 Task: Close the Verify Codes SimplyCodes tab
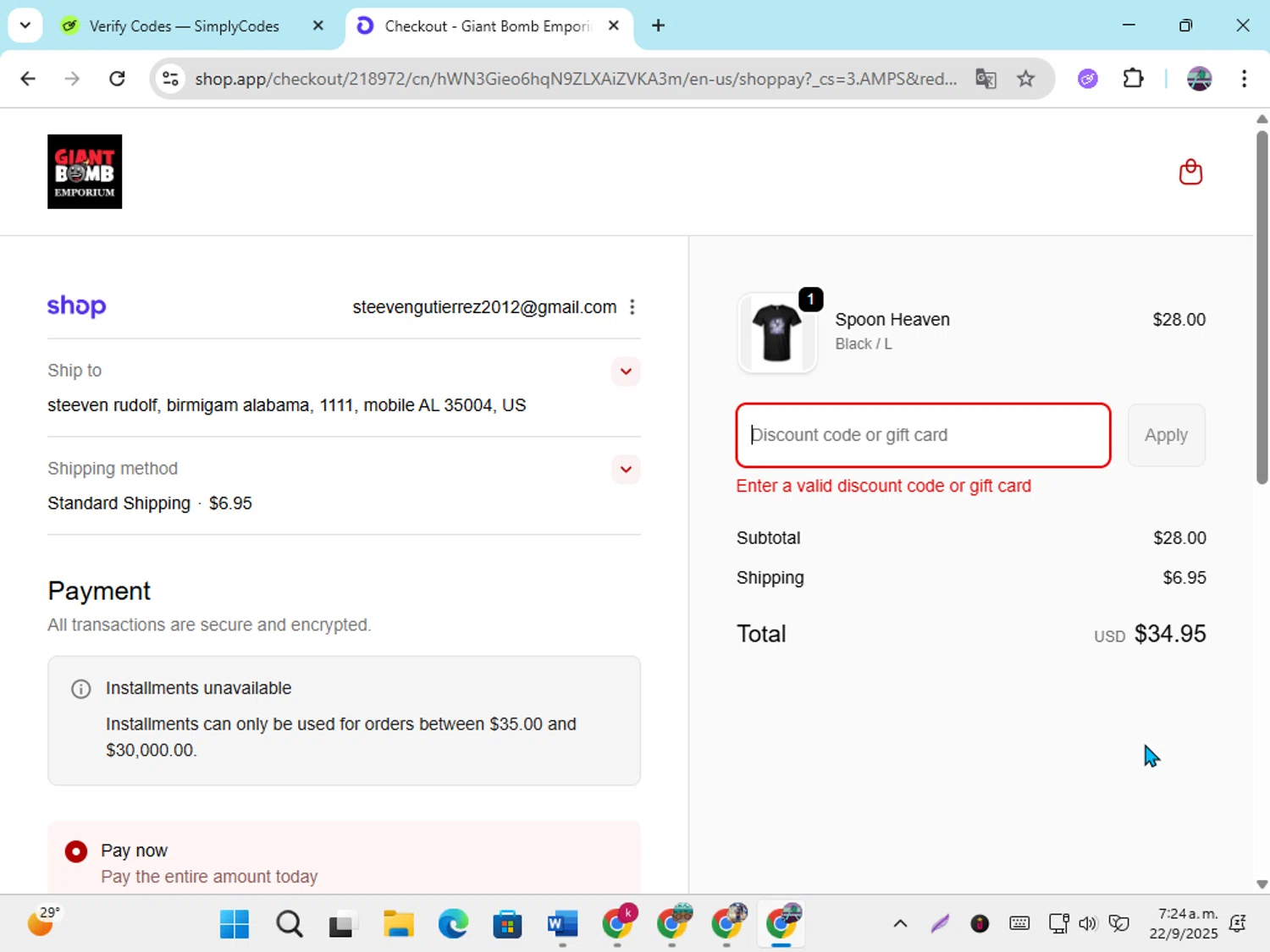click(318, 25)
